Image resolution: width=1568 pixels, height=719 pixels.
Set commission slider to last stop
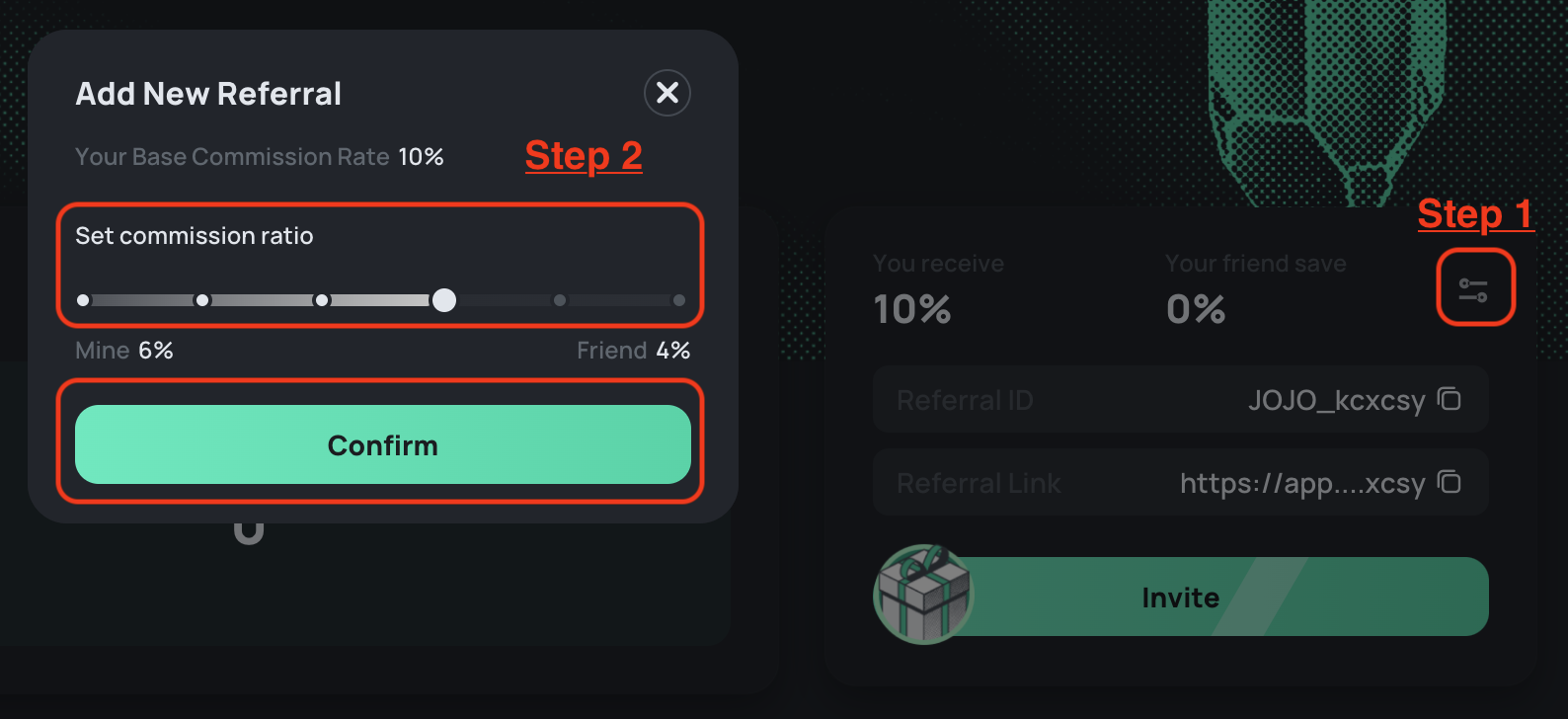pos(679,300)
